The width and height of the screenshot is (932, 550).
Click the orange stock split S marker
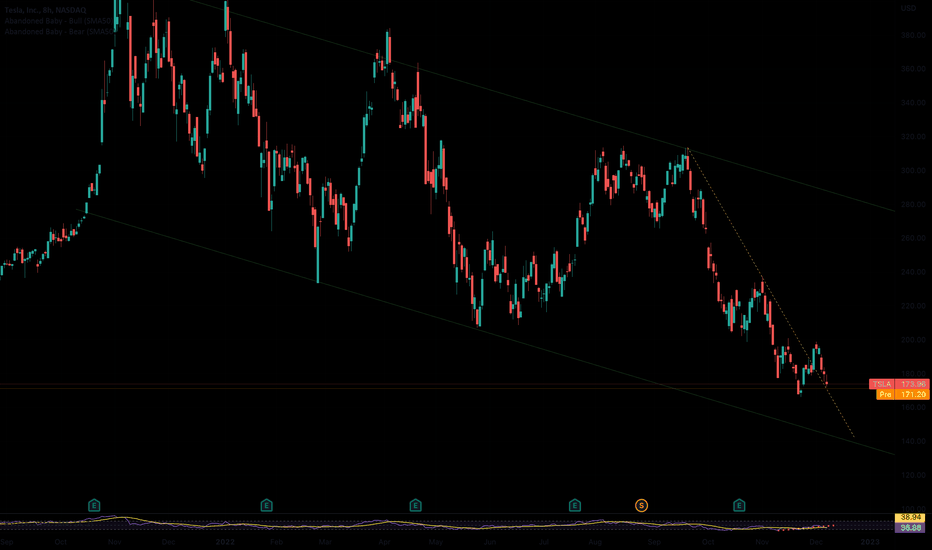coord(641,505)
